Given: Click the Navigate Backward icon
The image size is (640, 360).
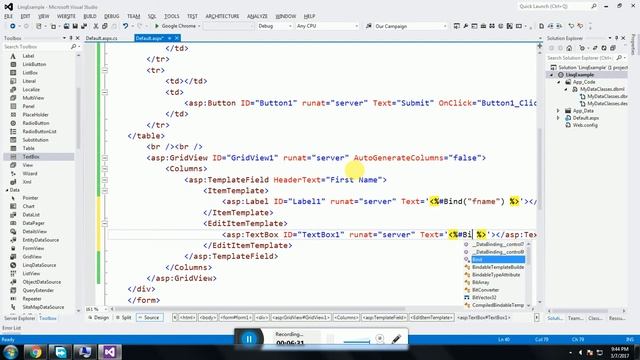Looking at the screenshot, I should (x=13, y=26).
